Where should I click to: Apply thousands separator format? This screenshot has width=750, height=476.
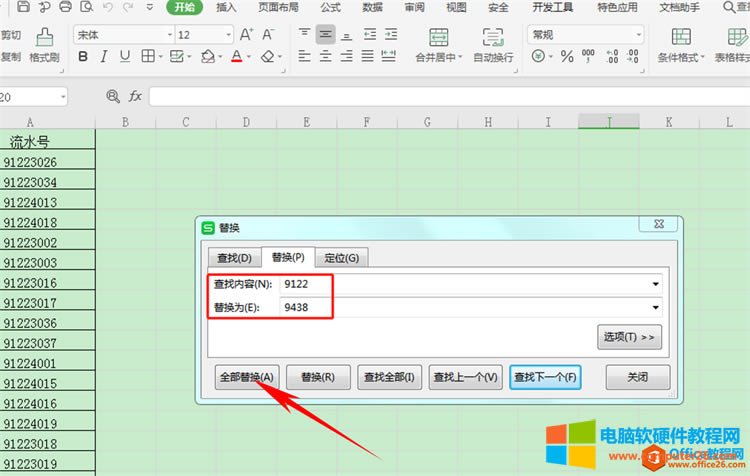pyautogui.click(x=588, y=56)
